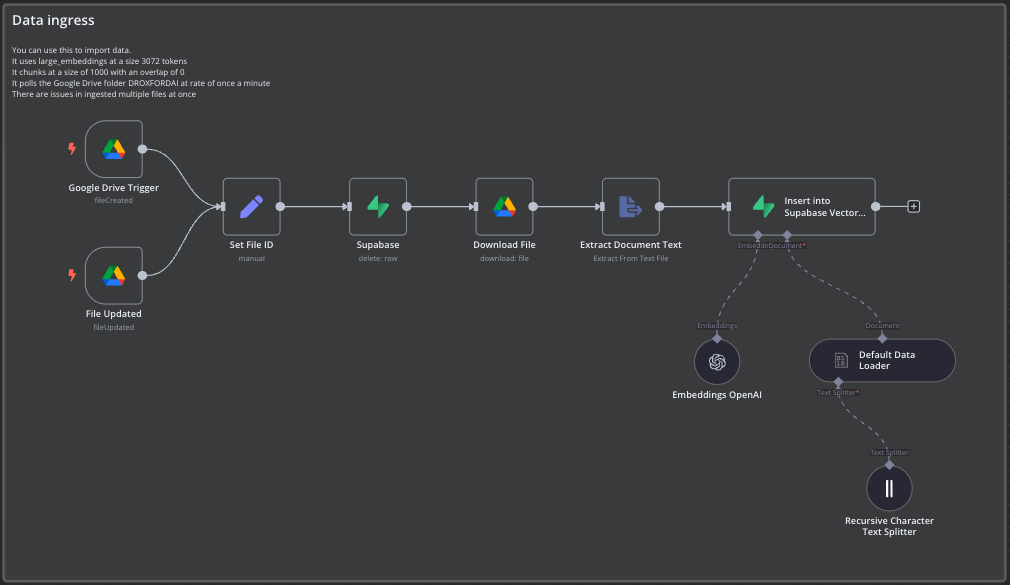
Task: Click the Supabase node output connector dot
Action: point(406,206)
